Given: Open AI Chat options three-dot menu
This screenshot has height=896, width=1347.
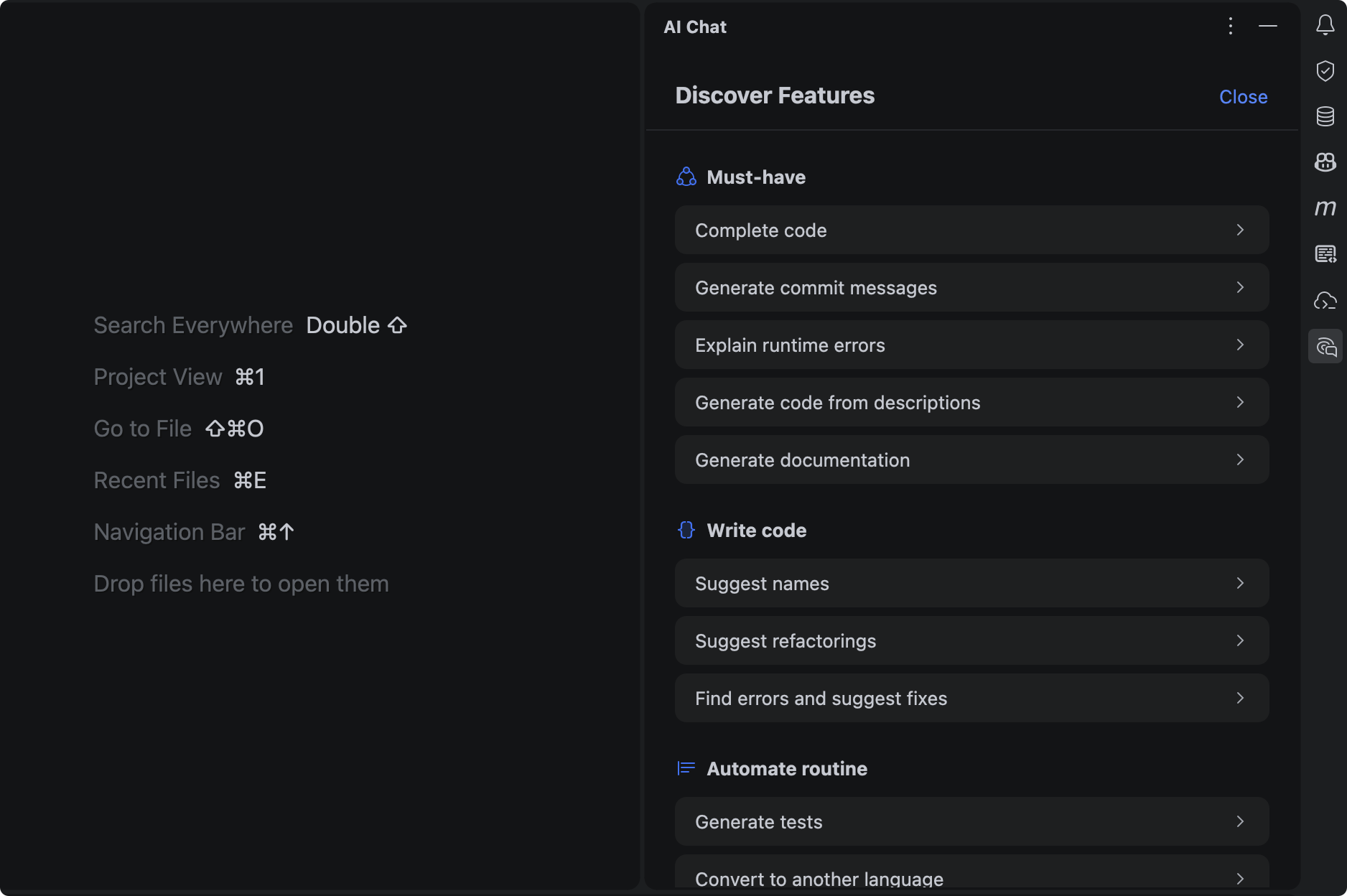Looking at the screenshot, I should click(x=1230, y=27).
